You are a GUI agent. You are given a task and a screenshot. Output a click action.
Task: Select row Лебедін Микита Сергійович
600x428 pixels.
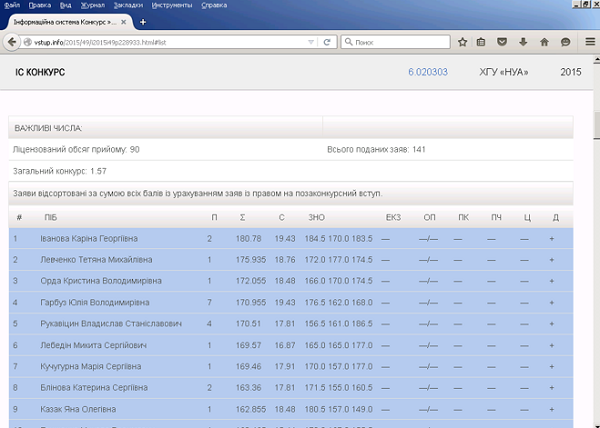291,345
